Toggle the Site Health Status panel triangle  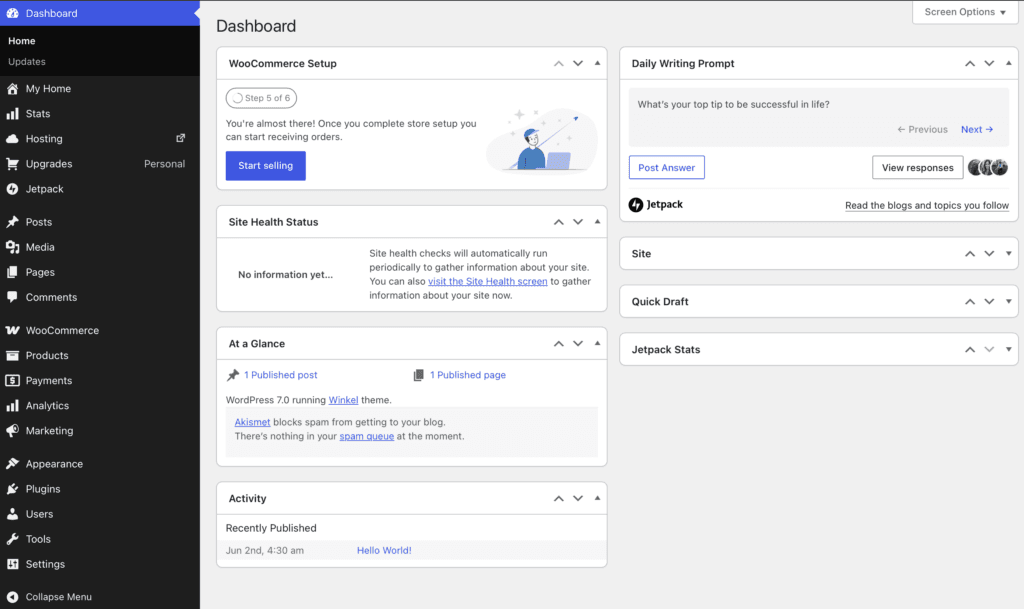597,222
